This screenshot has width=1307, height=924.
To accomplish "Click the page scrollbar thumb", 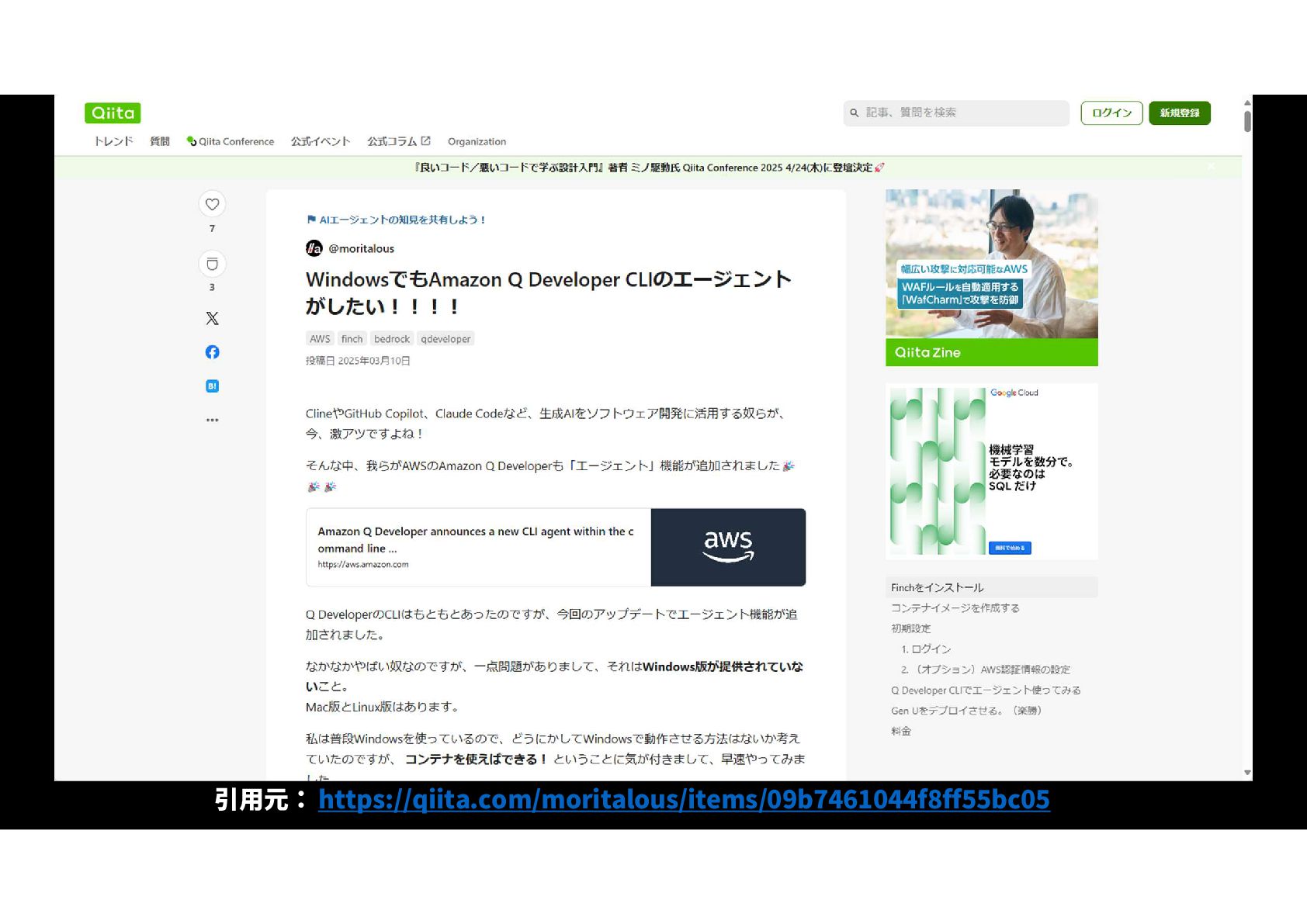I will [x=1247, y=122].
